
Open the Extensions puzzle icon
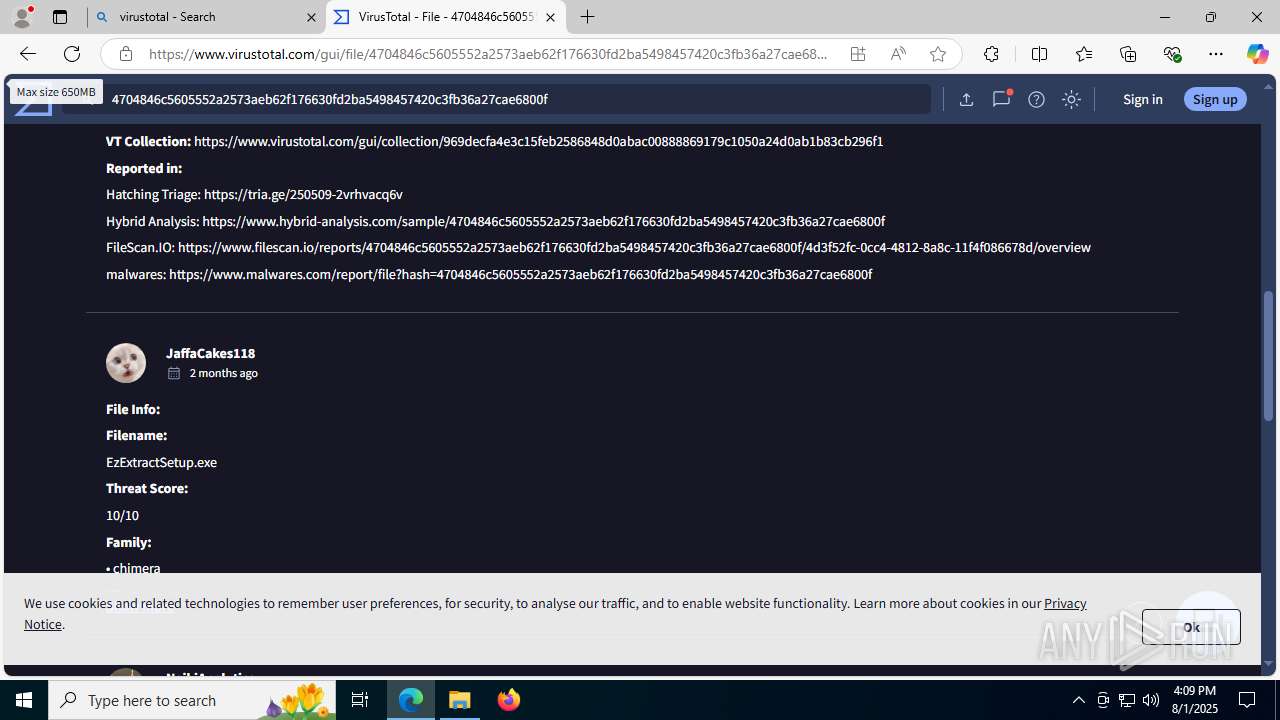(x=991, y=54)
